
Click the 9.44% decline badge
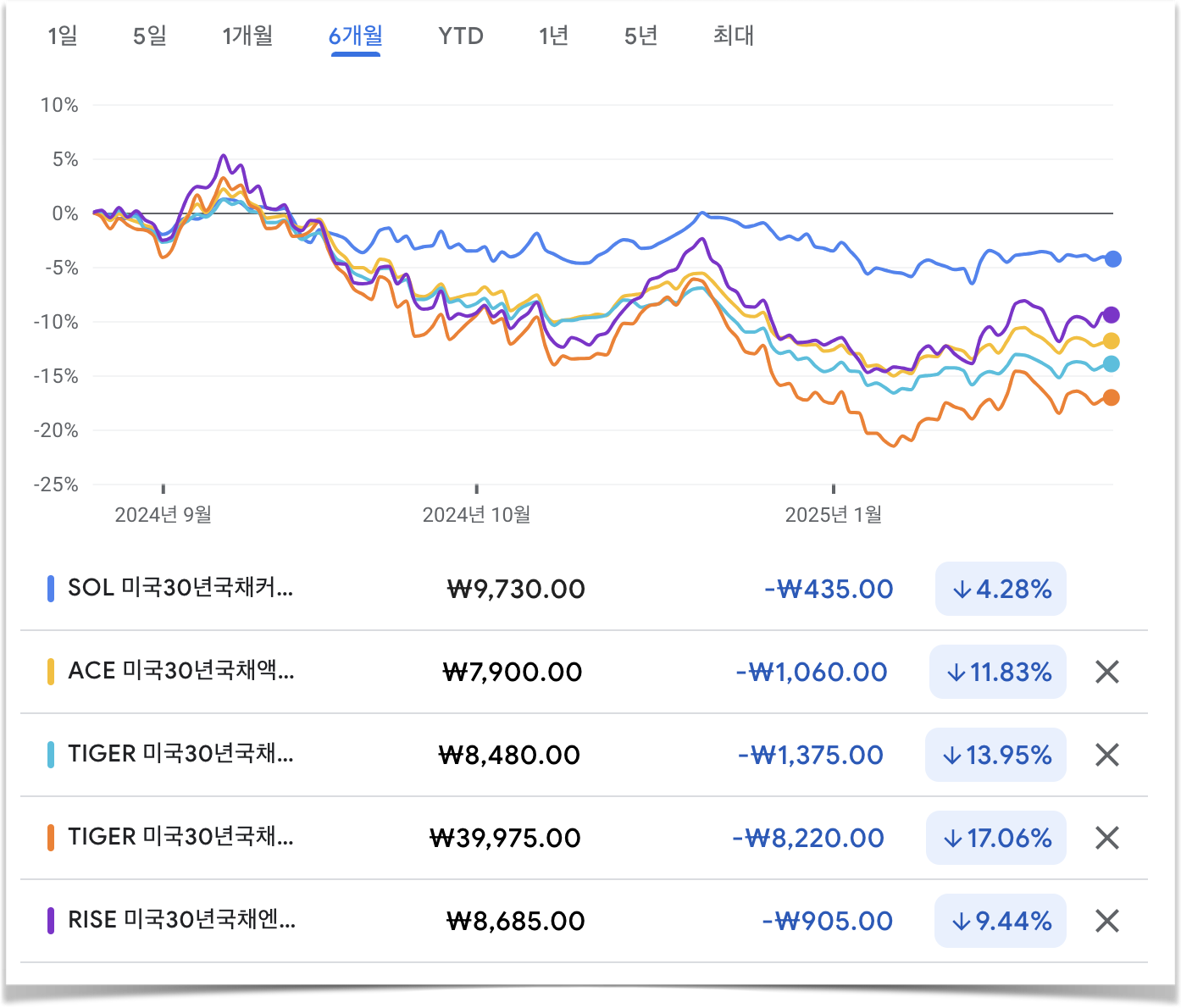click(x=1001, y=921)
